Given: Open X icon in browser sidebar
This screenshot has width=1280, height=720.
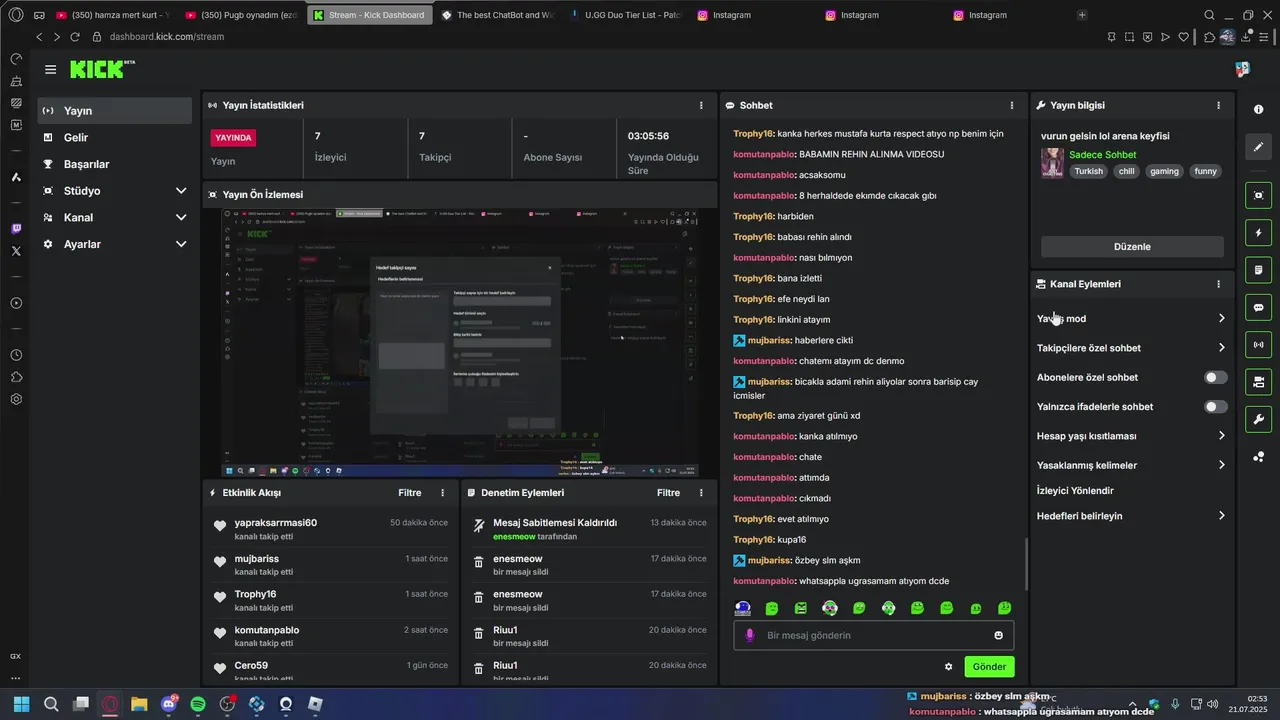Looking at the screenshot, I should click(x=16, y=251).
